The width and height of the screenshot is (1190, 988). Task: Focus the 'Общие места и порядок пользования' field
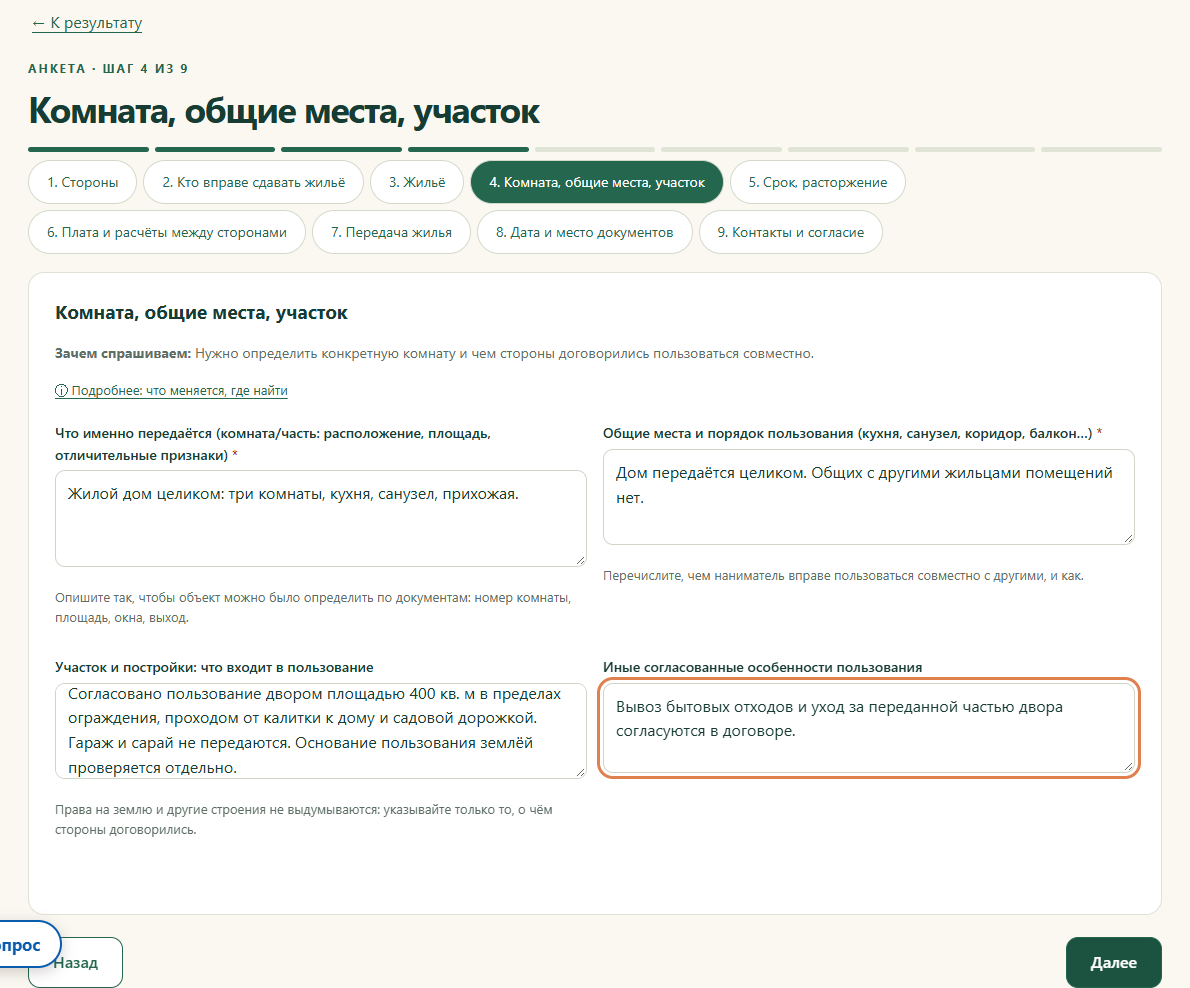click(868, 497)
